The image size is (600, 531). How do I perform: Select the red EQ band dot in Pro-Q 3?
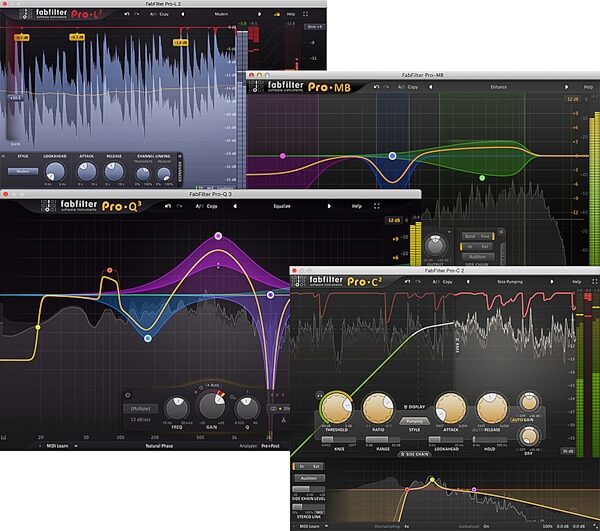[x=110, y=270]
